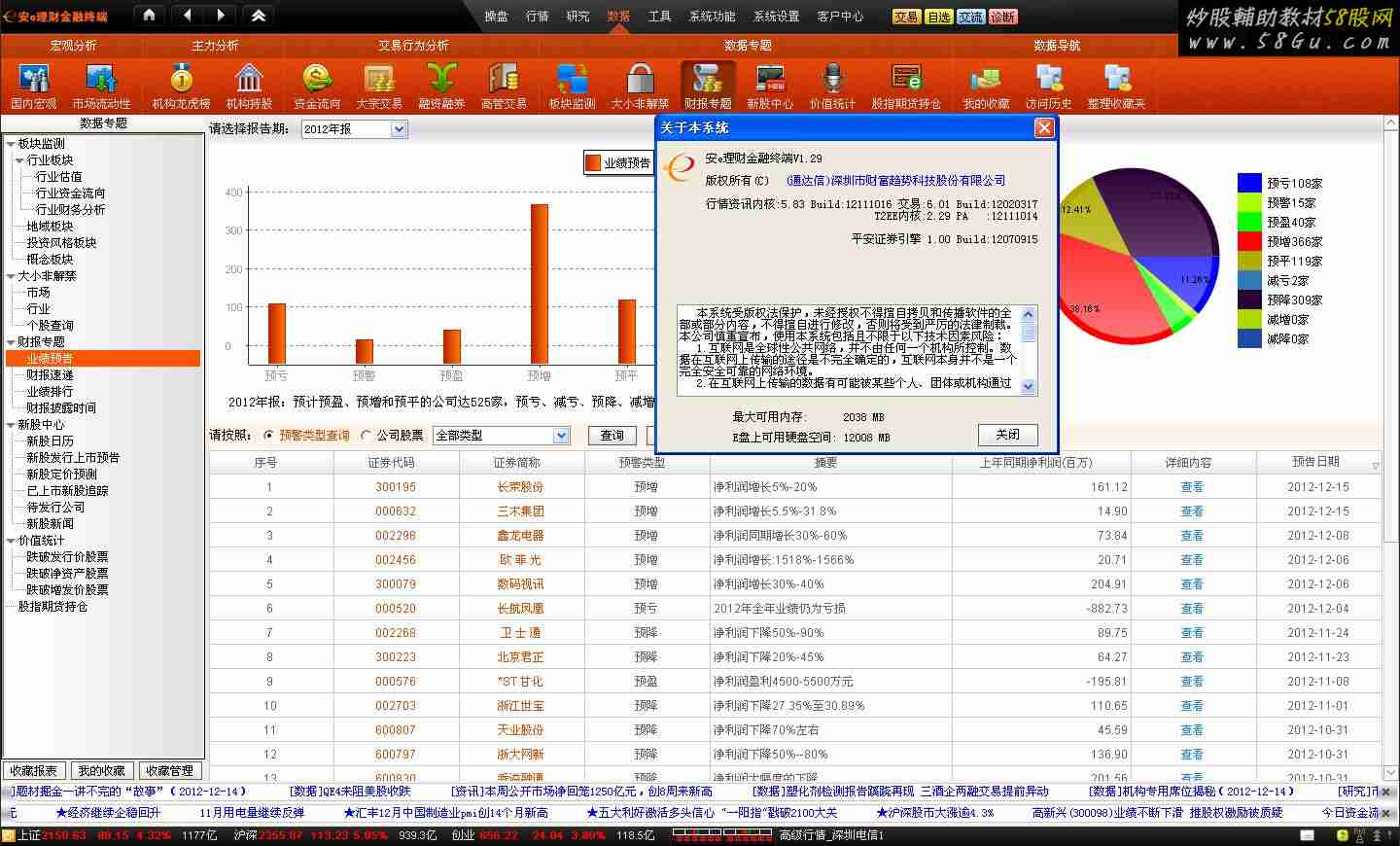Screen dimensions: 1400x846
Task: Open 机构持股 institutional holdings icon
Action: click(x=249, y=85)
